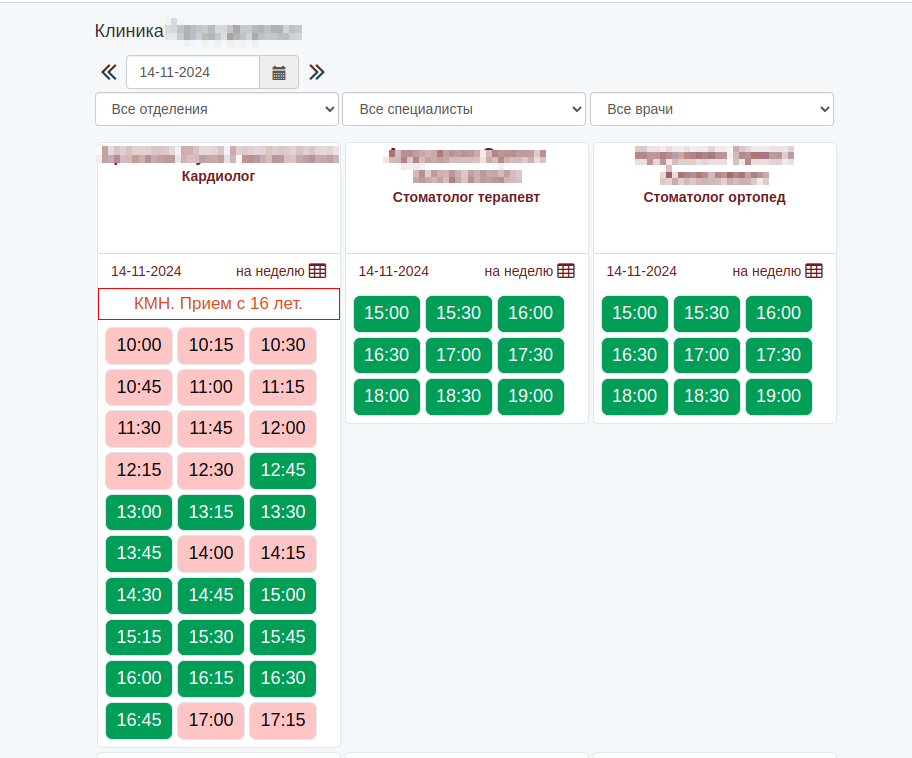Select 18:30 slot for Стоматолог терапевт
The height and width of the screenshot is (758, 912).
pos(459,396)
